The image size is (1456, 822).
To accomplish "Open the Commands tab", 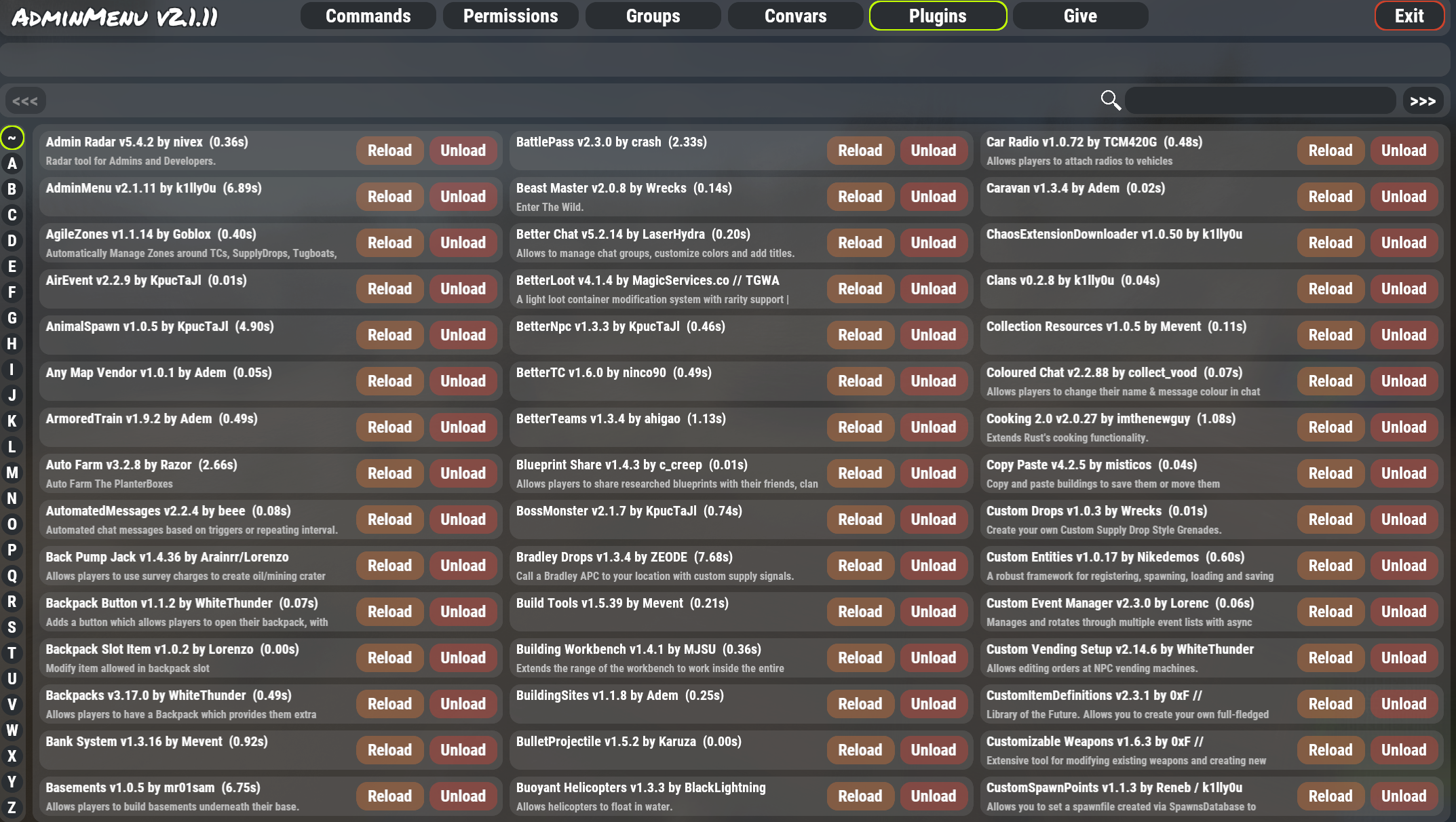I will (x=368, y=16).
